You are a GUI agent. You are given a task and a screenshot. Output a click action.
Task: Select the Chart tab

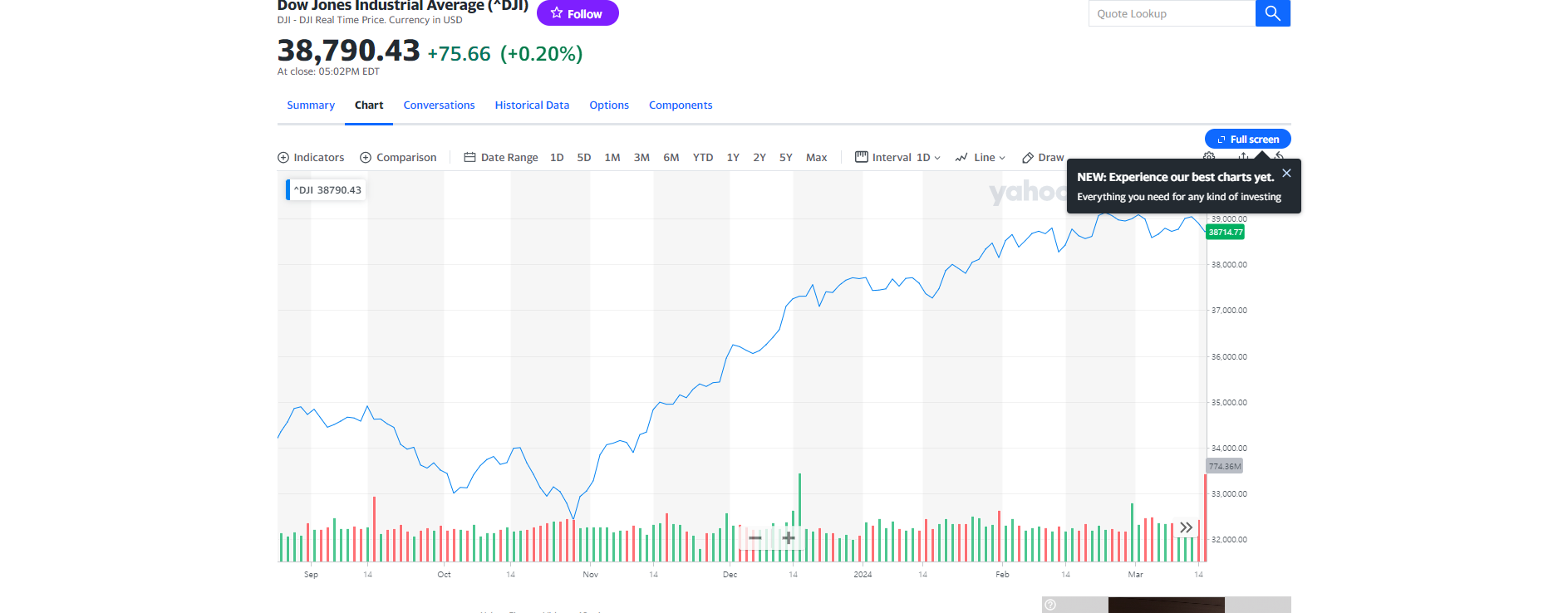coord(369,105)
